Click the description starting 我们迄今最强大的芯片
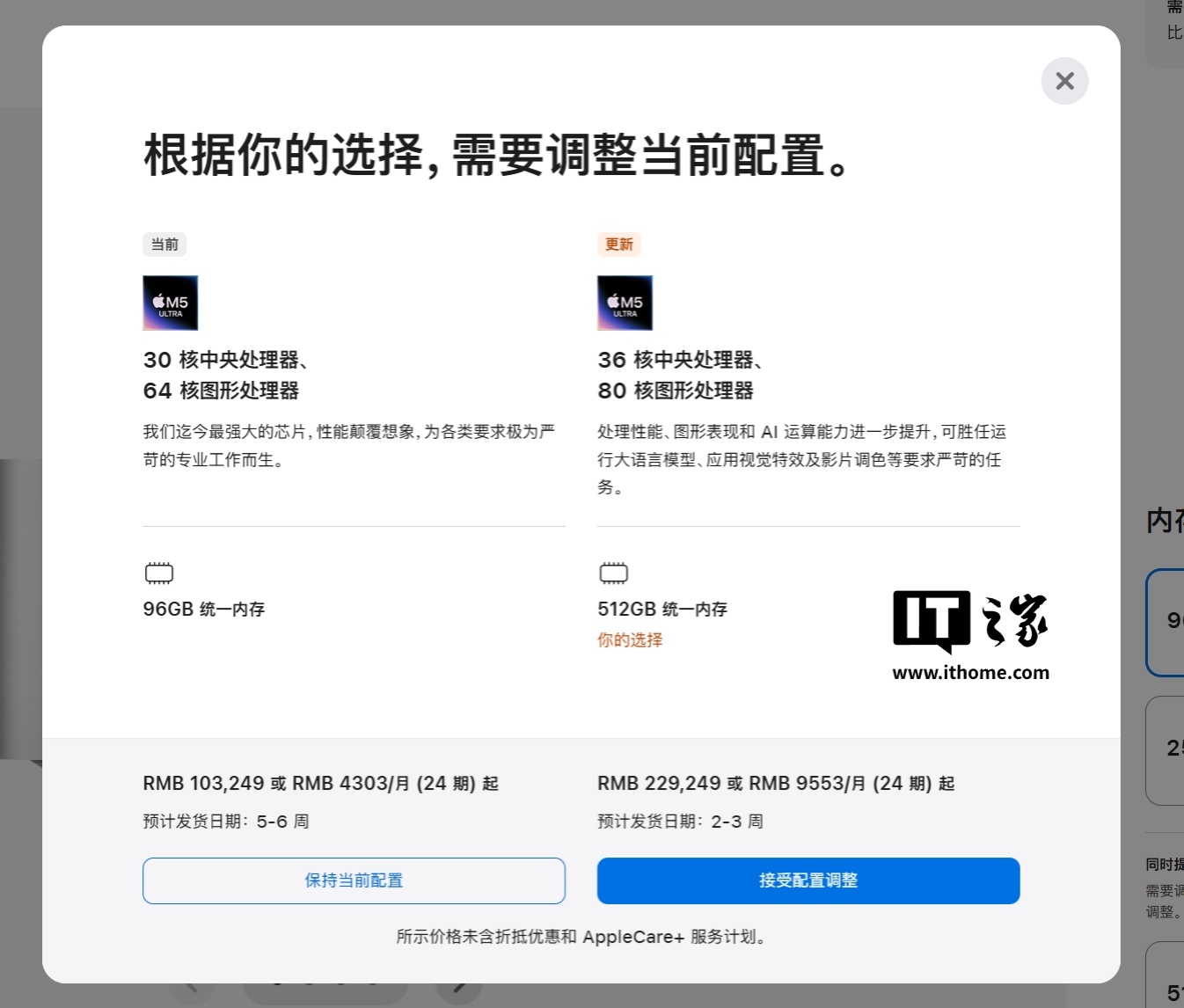The height and width of the screenshot is (1008, 1184). point(349,446)
